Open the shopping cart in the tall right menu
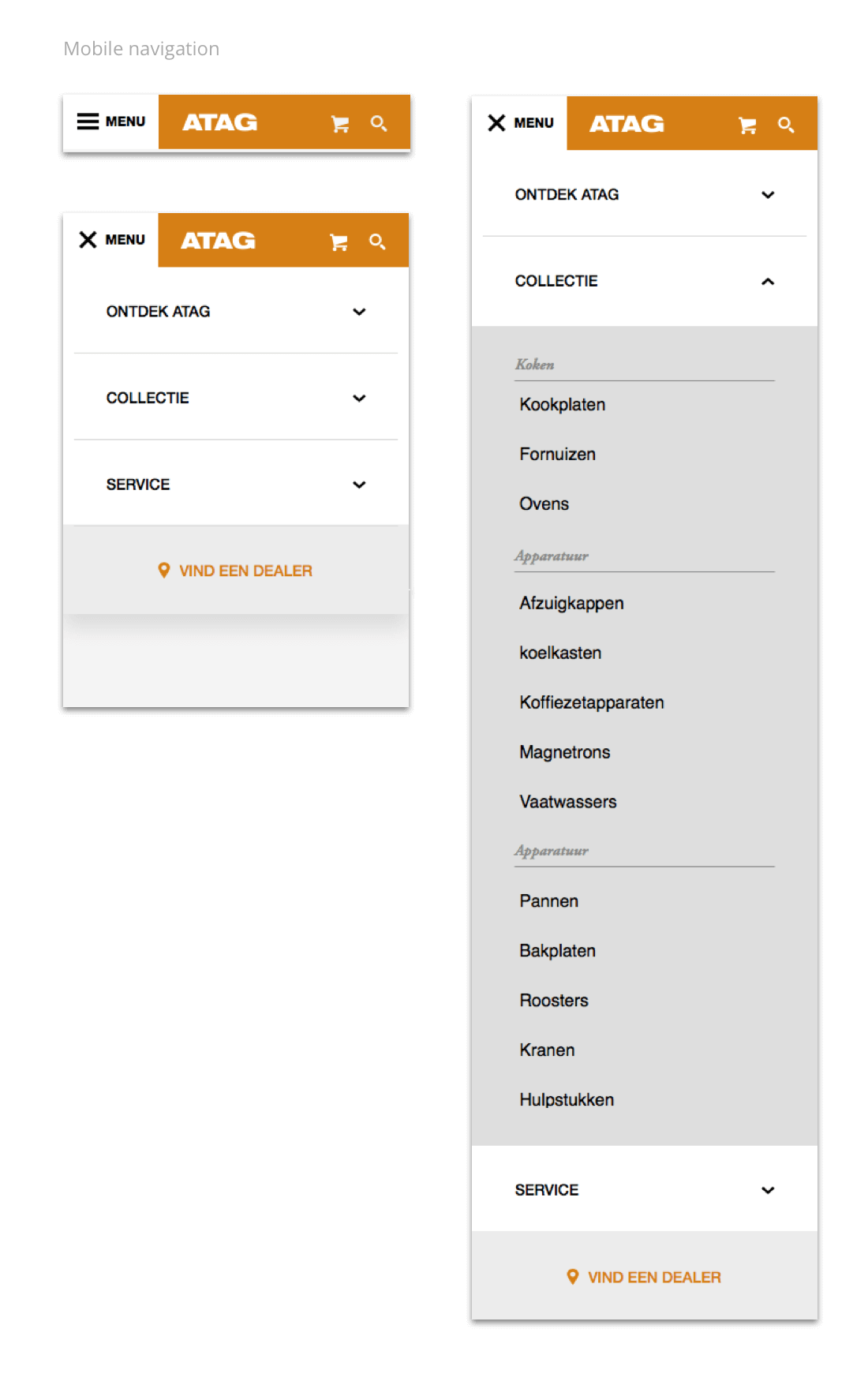This screenshot has height=1400, width=868. click(747, 125)
